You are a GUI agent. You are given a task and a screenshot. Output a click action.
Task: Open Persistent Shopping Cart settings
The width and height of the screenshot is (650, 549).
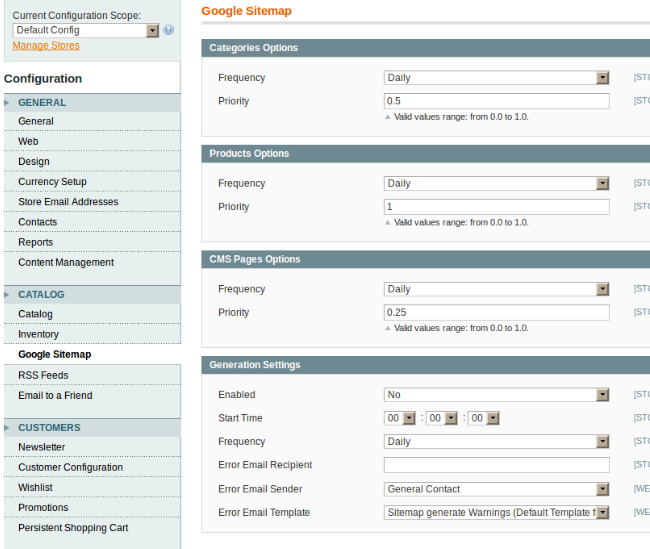coord(92,528)
